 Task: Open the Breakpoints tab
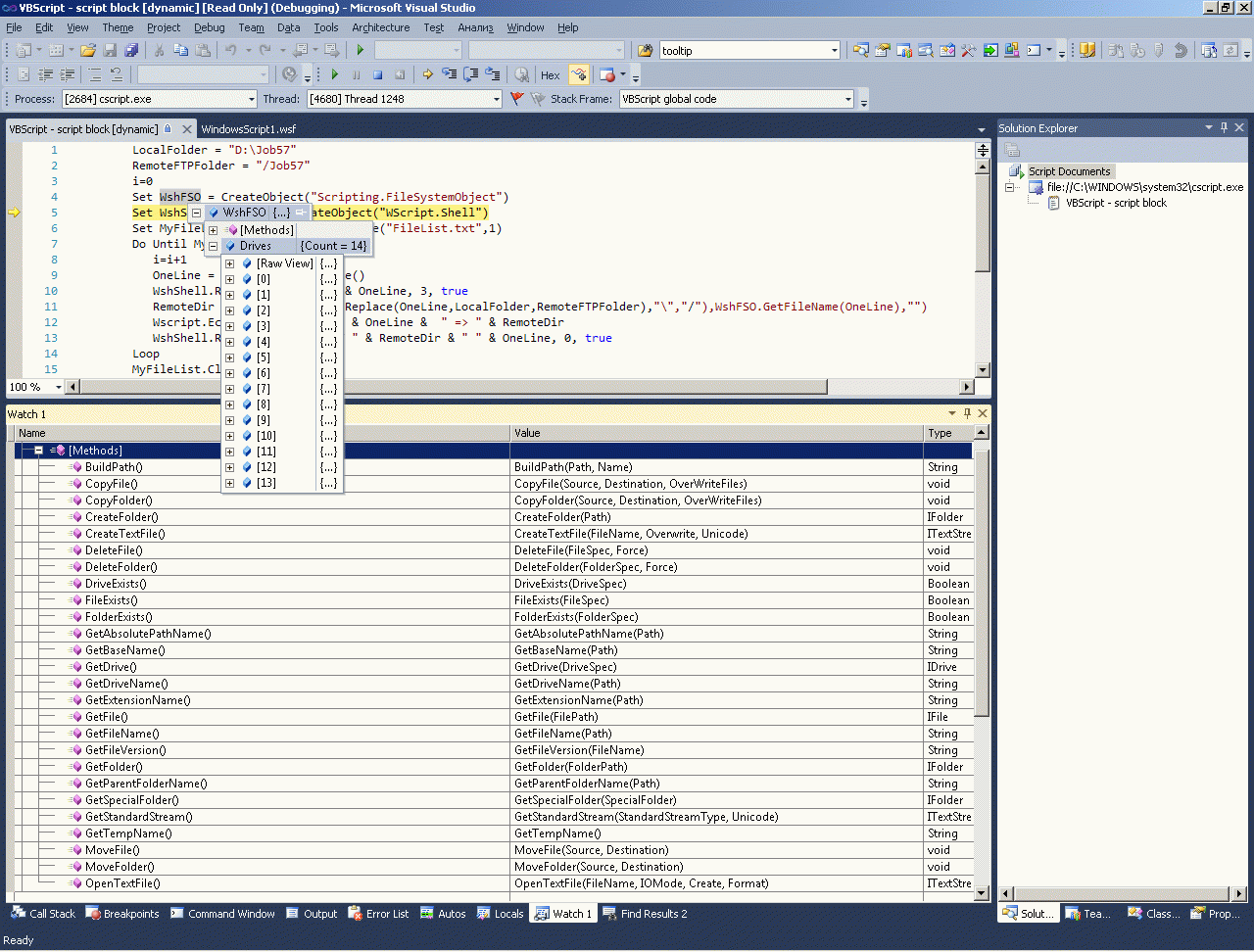tap(122, 914)
